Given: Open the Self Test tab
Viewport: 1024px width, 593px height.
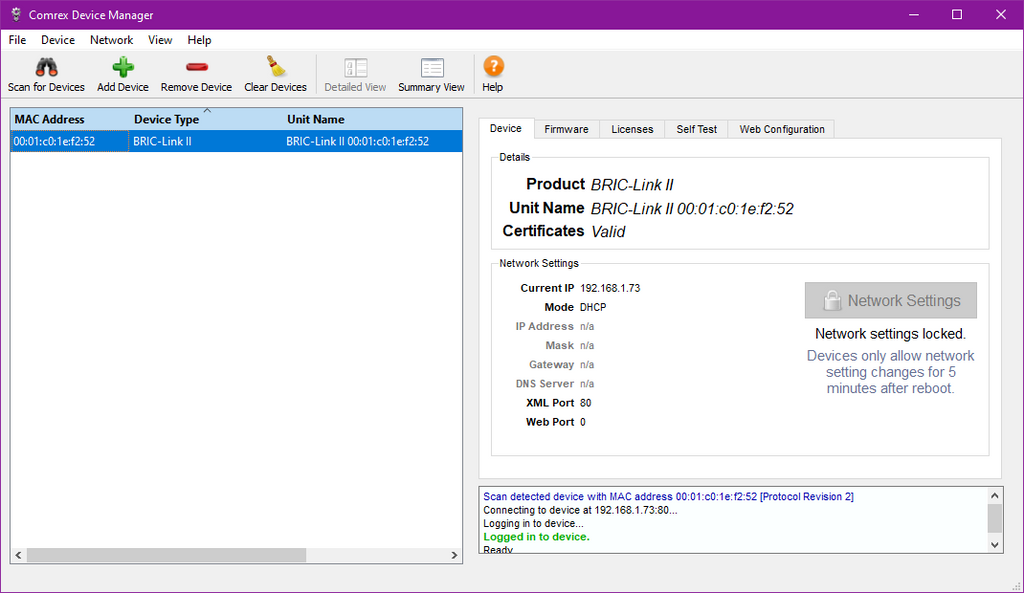Looking at the screenshot, I should tap(697, 129).
